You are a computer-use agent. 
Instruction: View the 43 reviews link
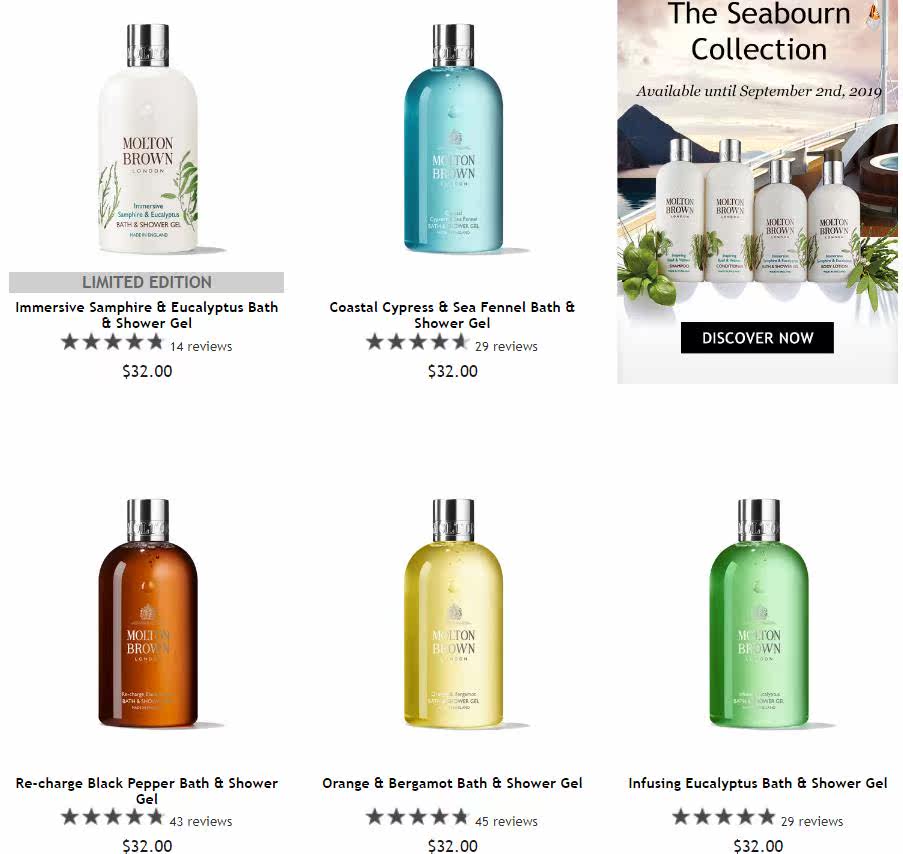point(201,822)
